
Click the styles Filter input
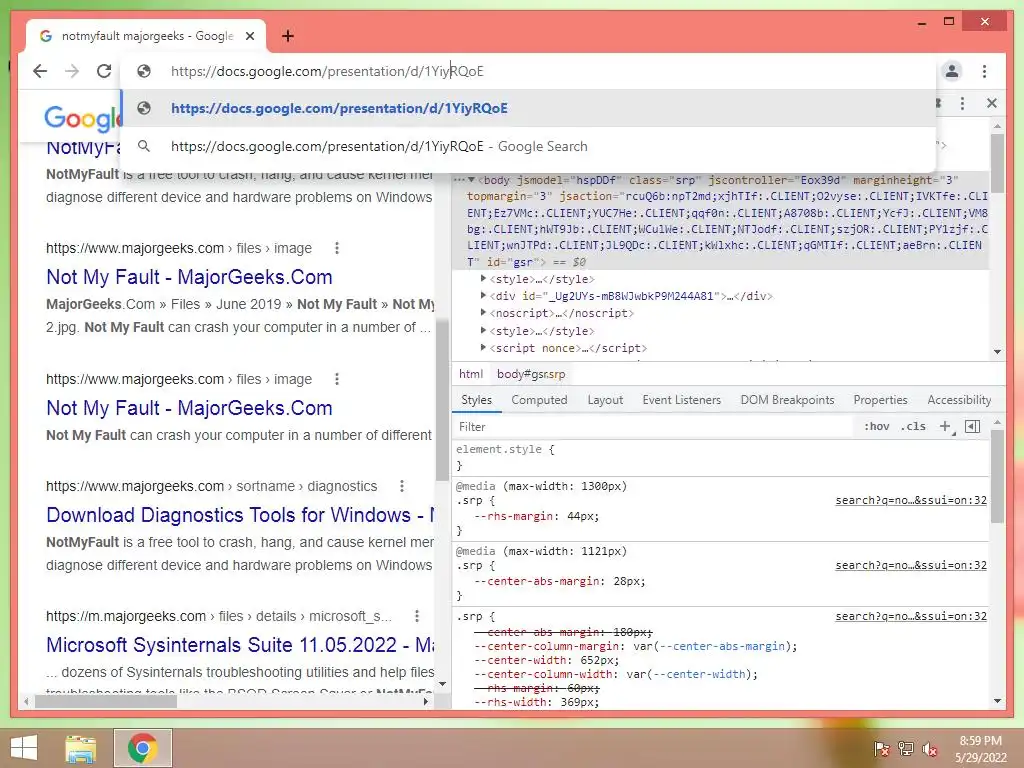pyautogui.click(x=653, y=426)
